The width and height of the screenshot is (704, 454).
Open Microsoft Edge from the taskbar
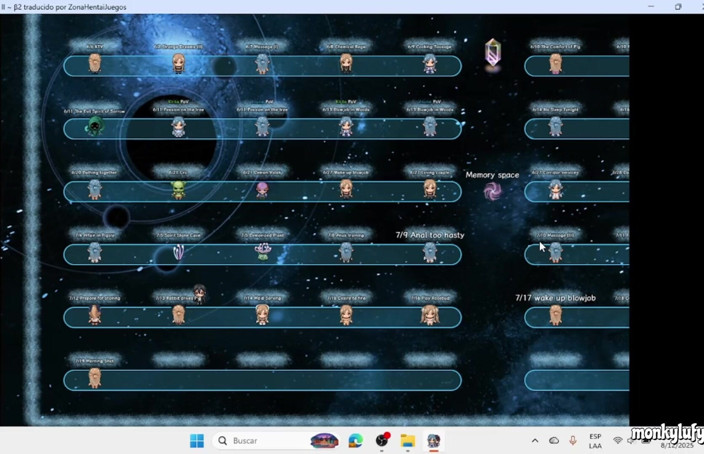pyautogui.click(x=356, y=441)
